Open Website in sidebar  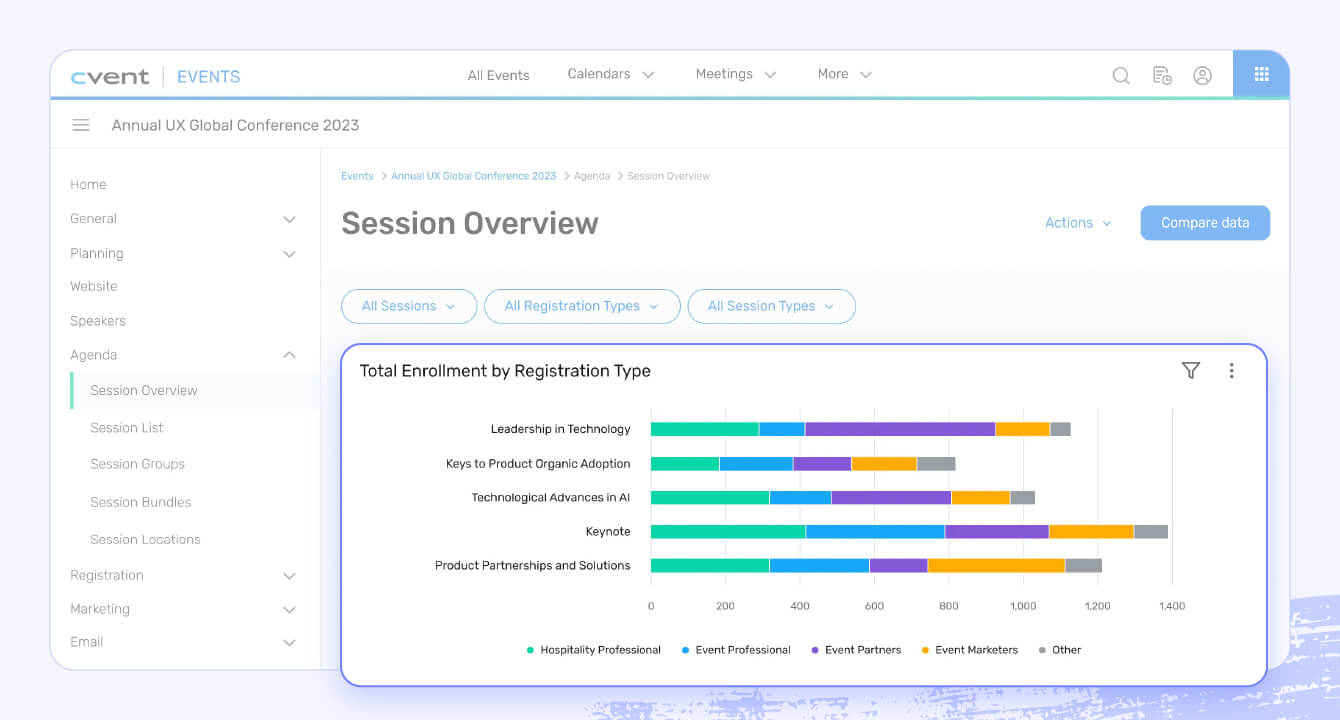(94, 286)
